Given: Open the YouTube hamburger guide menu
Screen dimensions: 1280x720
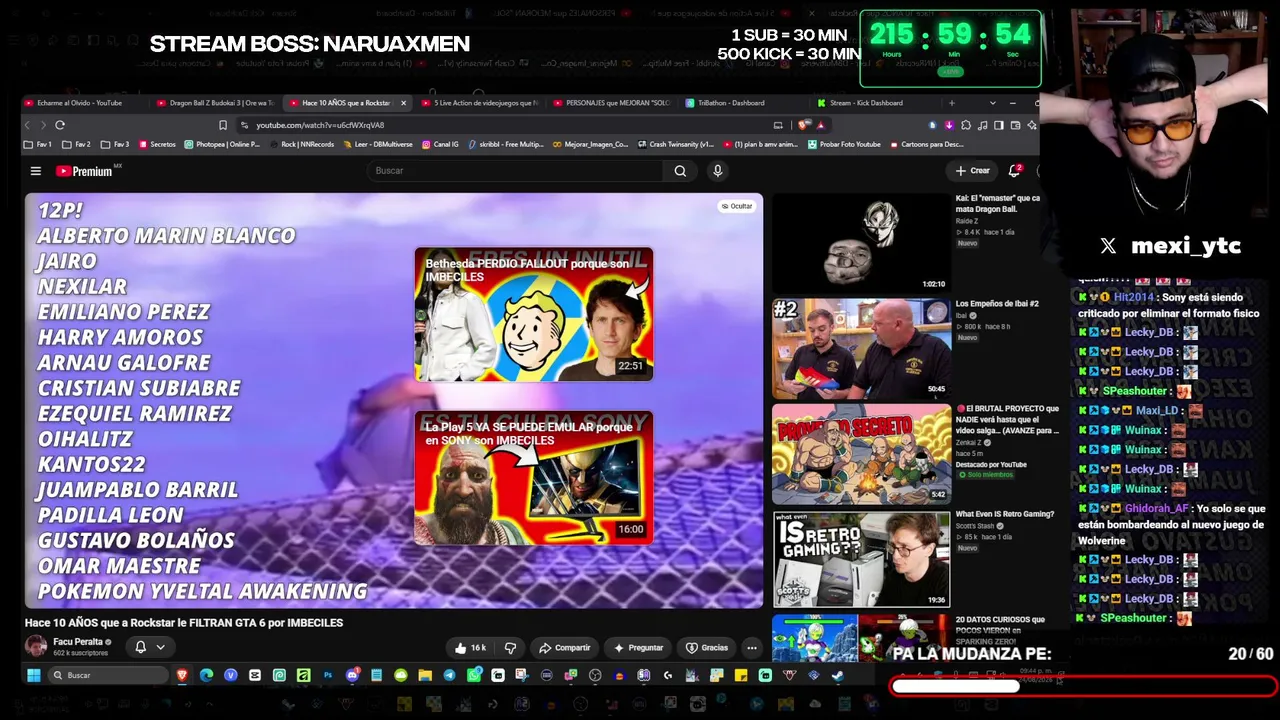Looking at the screenshot, I should [x=35, y=171].
